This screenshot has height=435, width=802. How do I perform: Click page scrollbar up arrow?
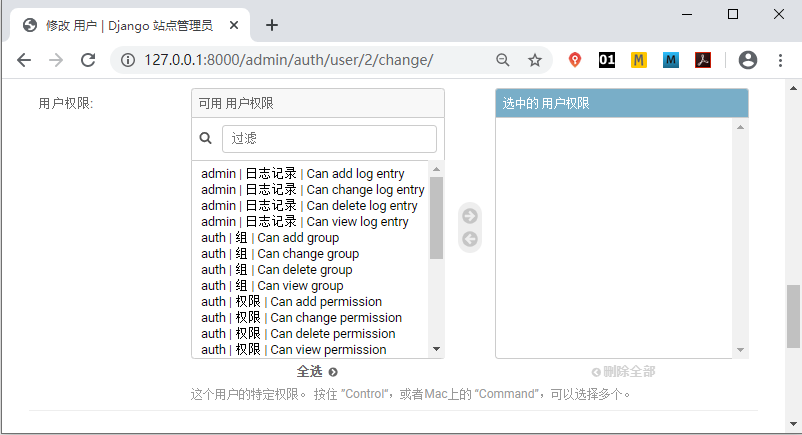click(x=793, y=88)
